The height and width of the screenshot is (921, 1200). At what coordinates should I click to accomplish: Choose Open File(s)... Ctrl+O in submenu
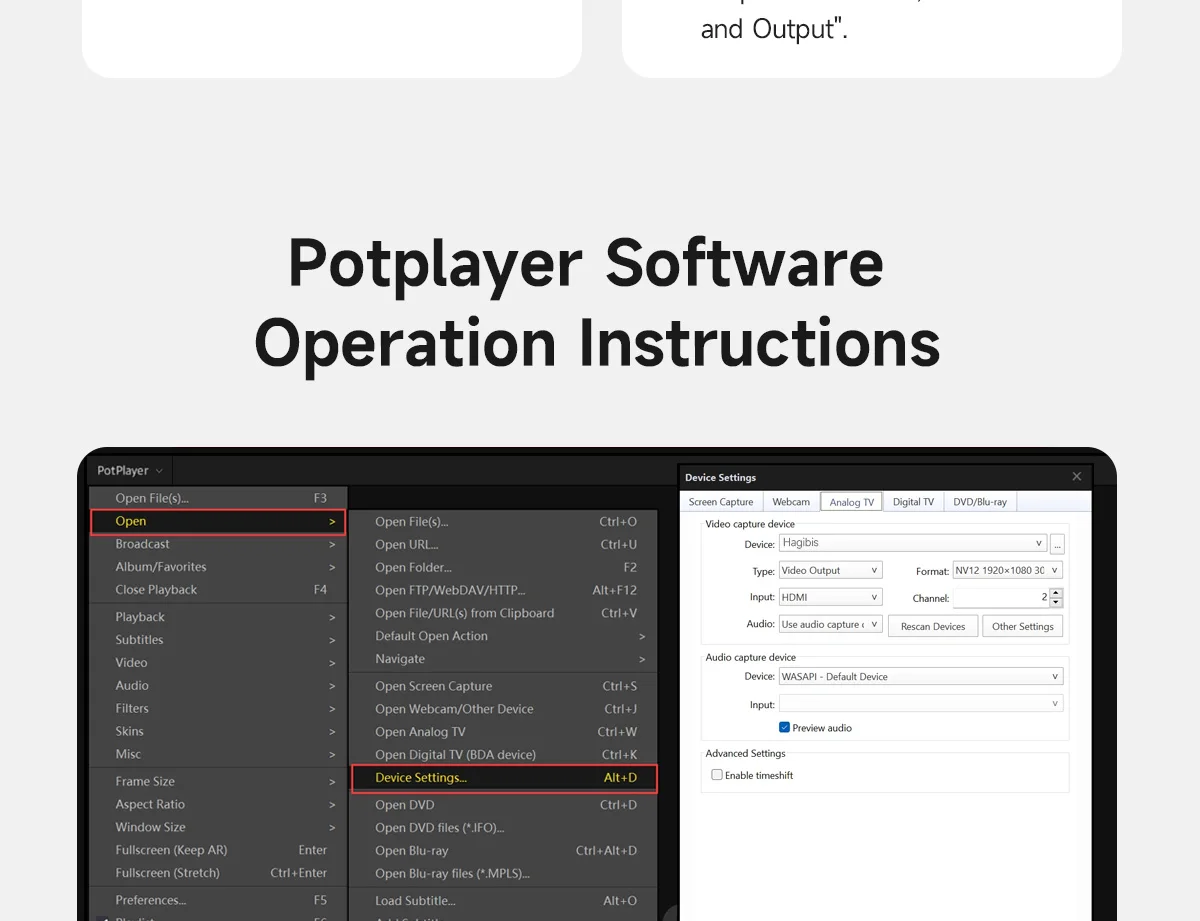(x=504, y=522)
